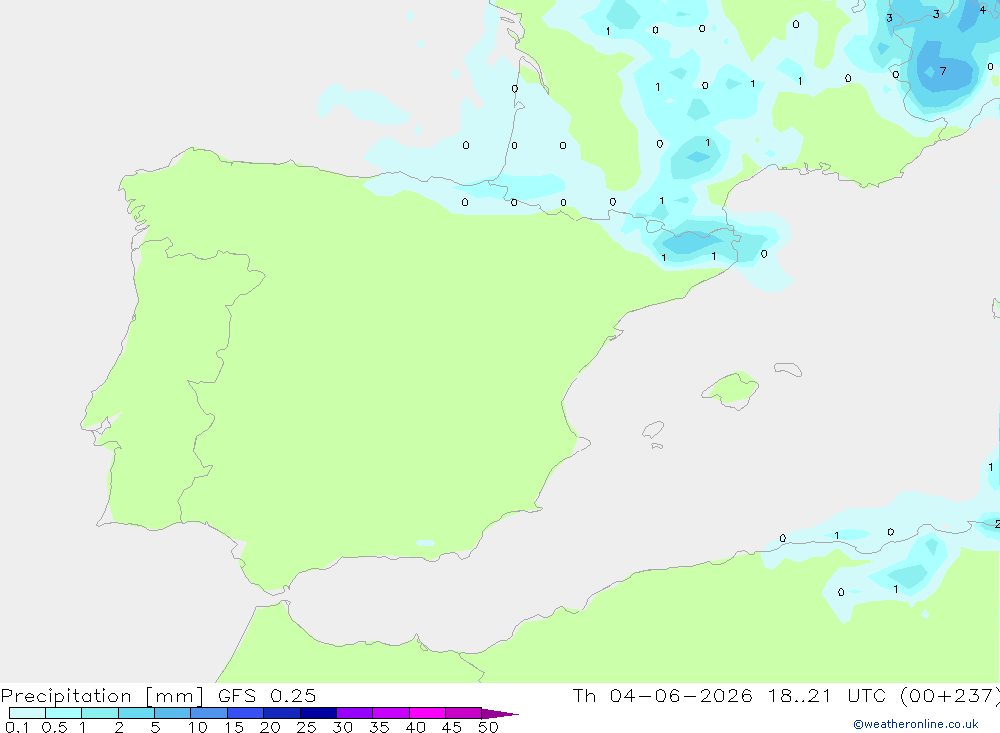Click the 'Precipitation [mm]' title text

[102, 696]
